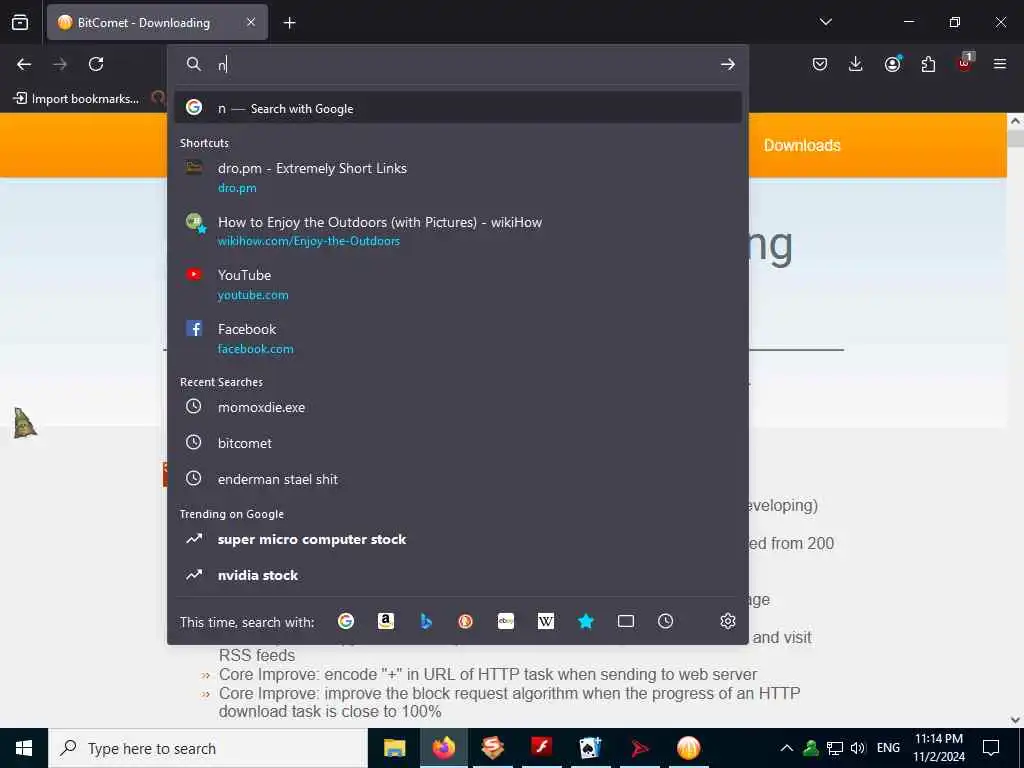Click Import bookmarks in bookmarks toolbar
The height and width of the screenshot is (768, 1024).
(76, 99)
